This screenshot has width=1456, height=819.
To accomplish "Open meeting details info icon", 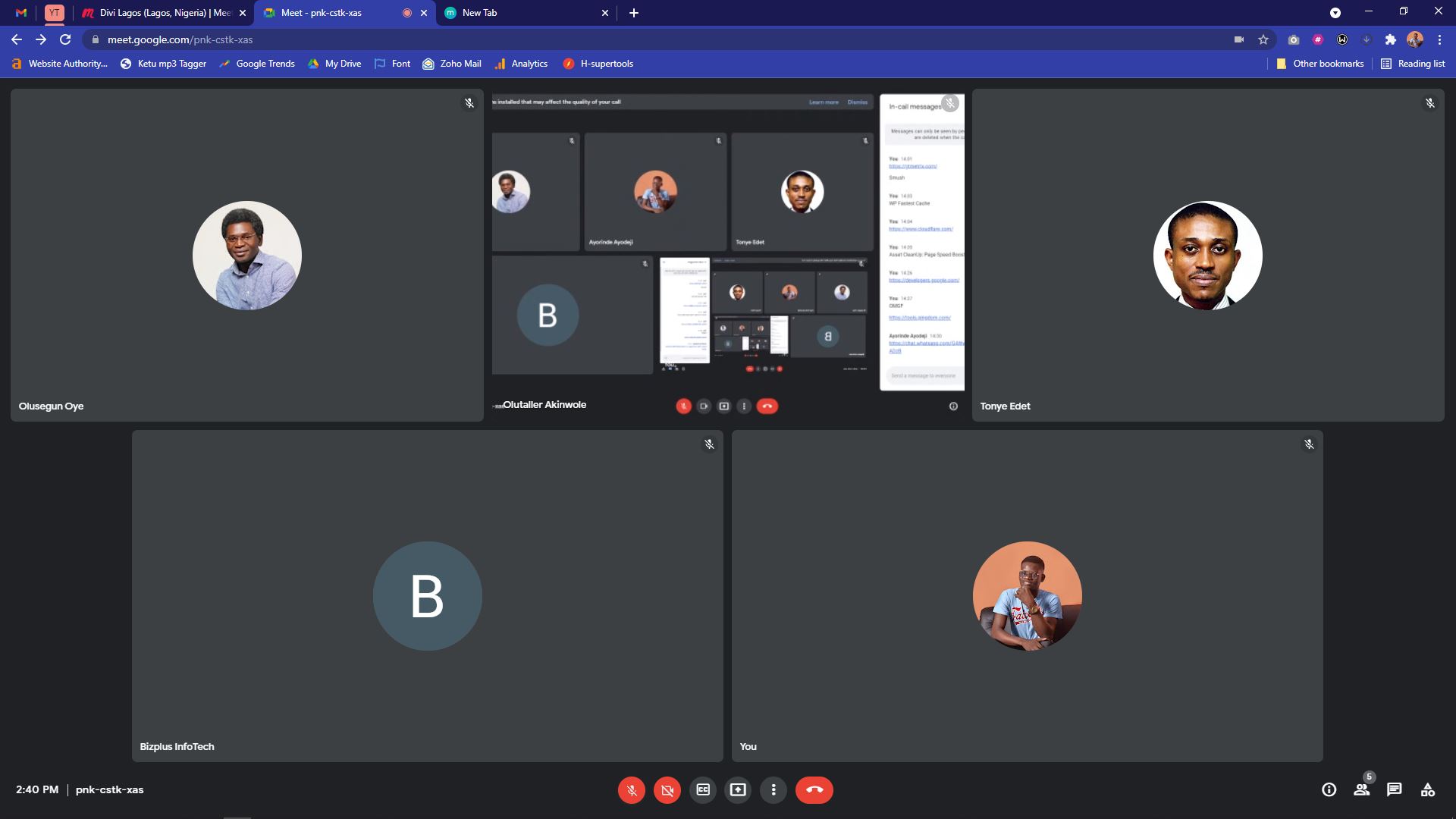I will tap(1329, 790).
